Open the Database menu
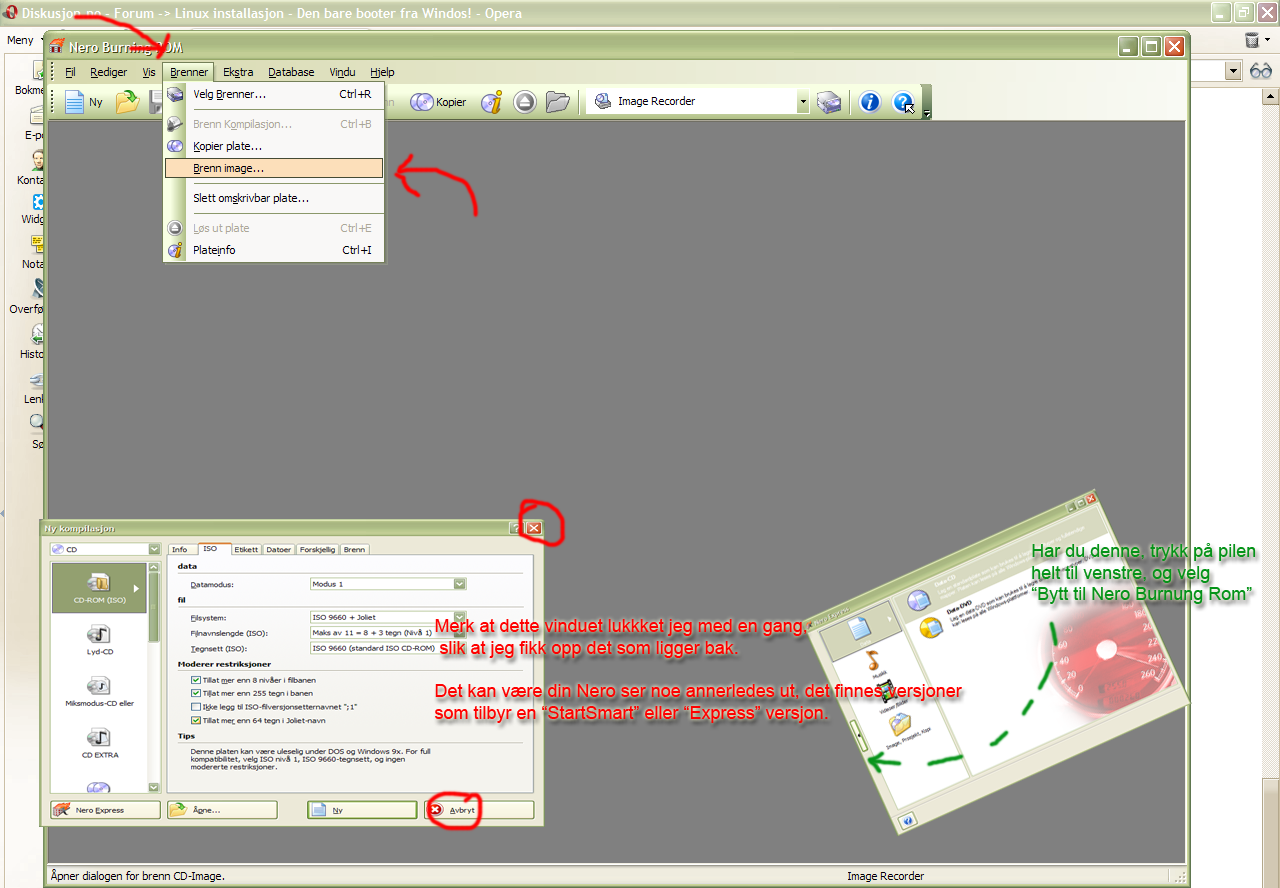Image resolution: width=1280 pixels, height=888 pixels. 291,72
